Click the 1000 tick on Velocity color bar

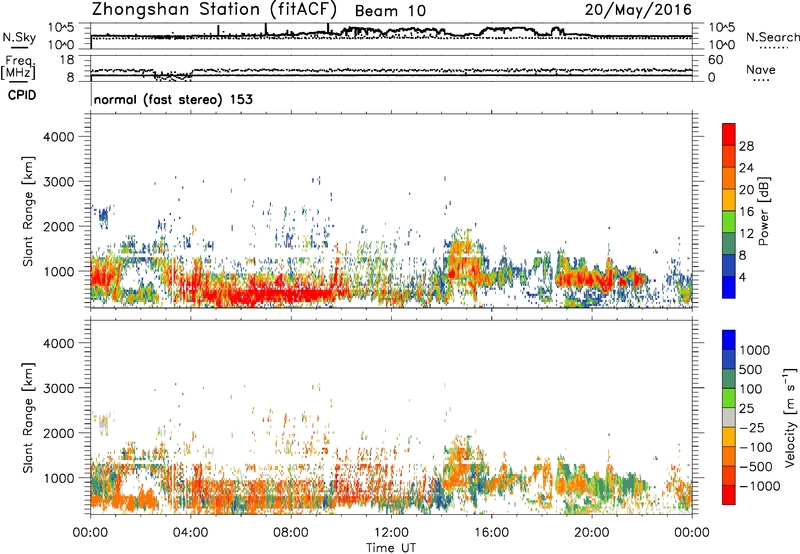pos(755,350)
